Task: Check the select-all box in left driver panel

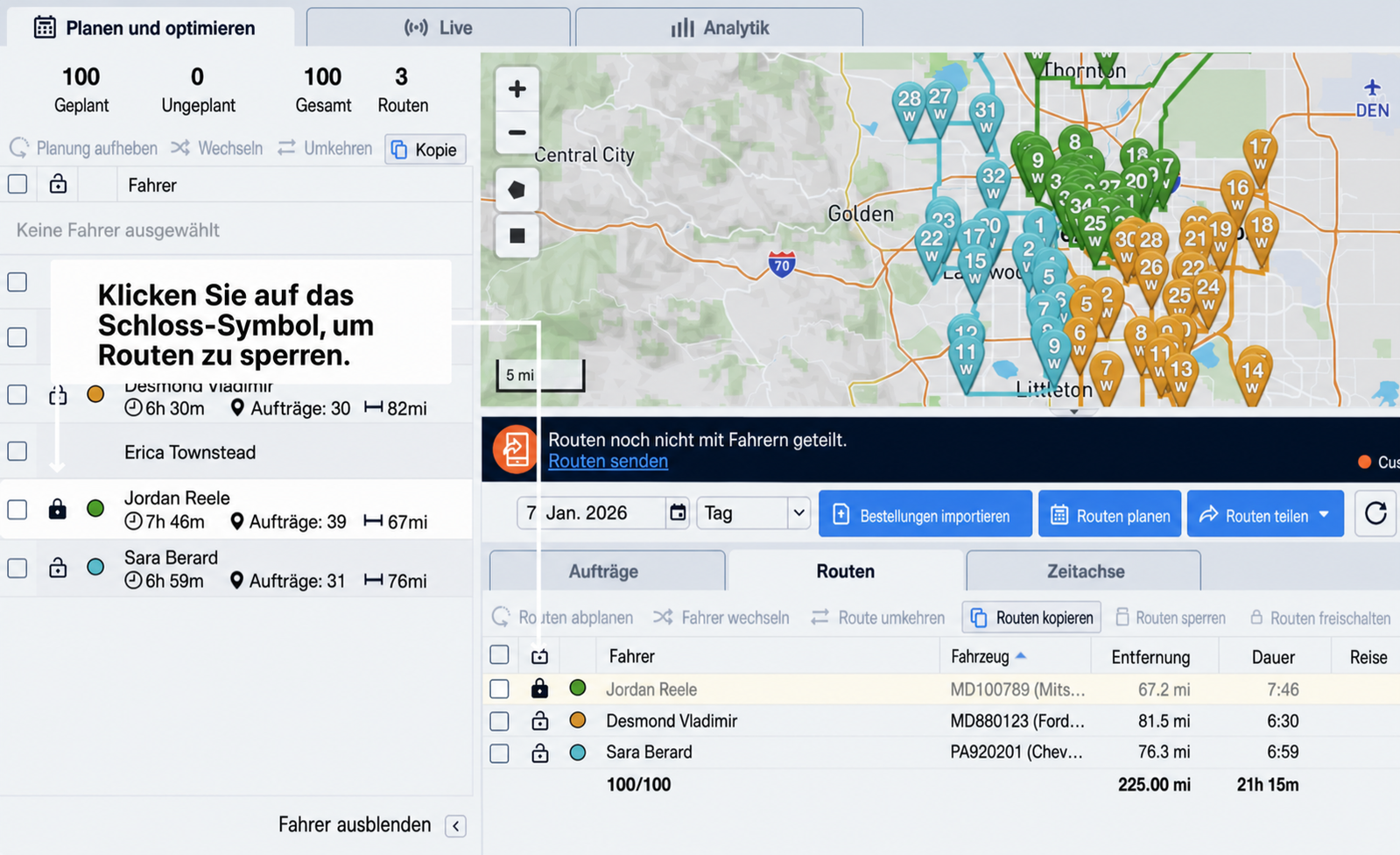Action: click(18, 184)
